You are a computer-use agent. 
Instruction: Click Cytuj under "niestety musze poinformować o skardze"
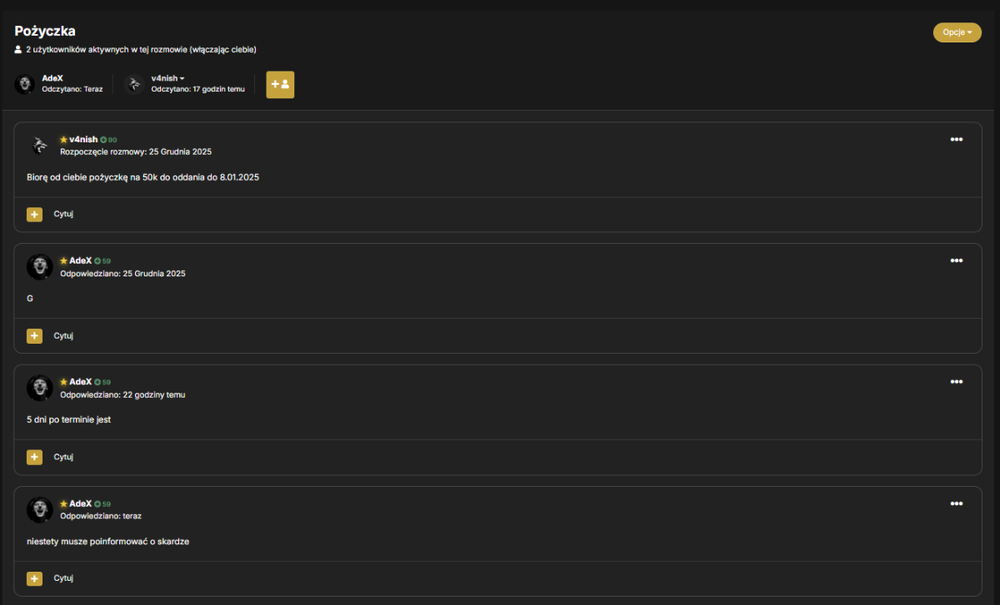(63, 578)
